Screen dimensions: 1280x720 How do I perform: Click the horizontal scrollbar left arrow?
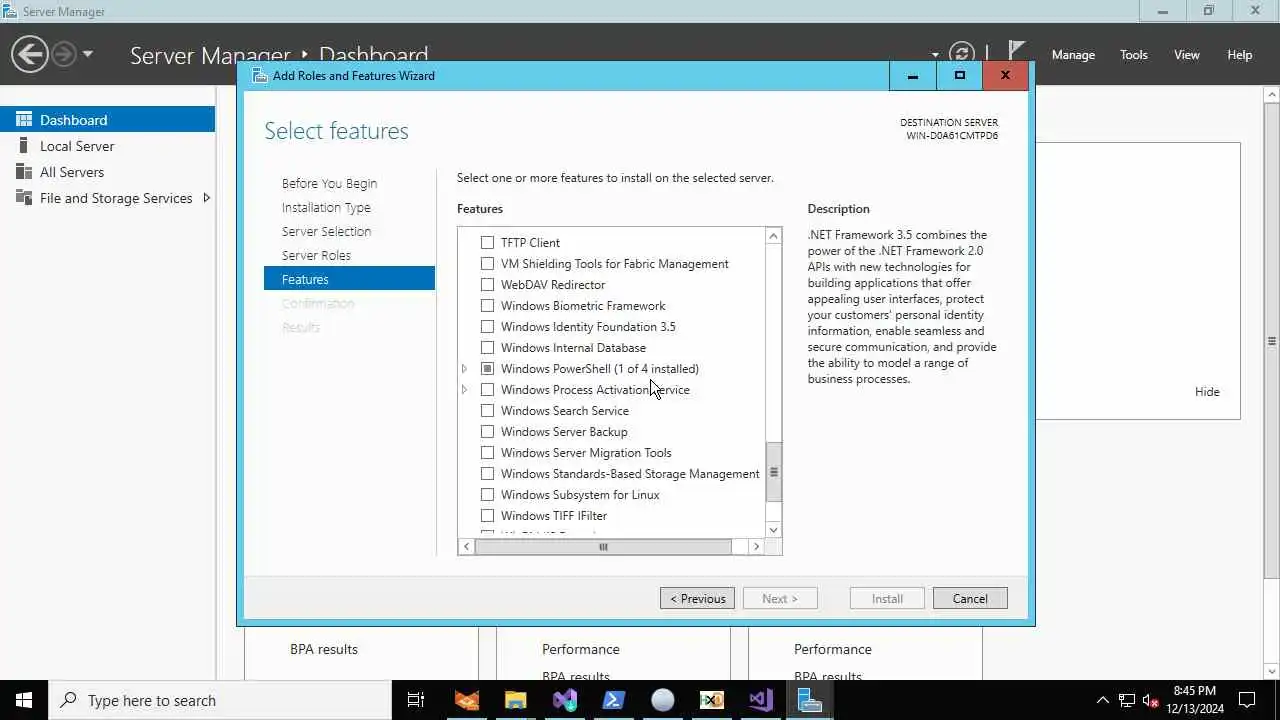pos(466,546)
